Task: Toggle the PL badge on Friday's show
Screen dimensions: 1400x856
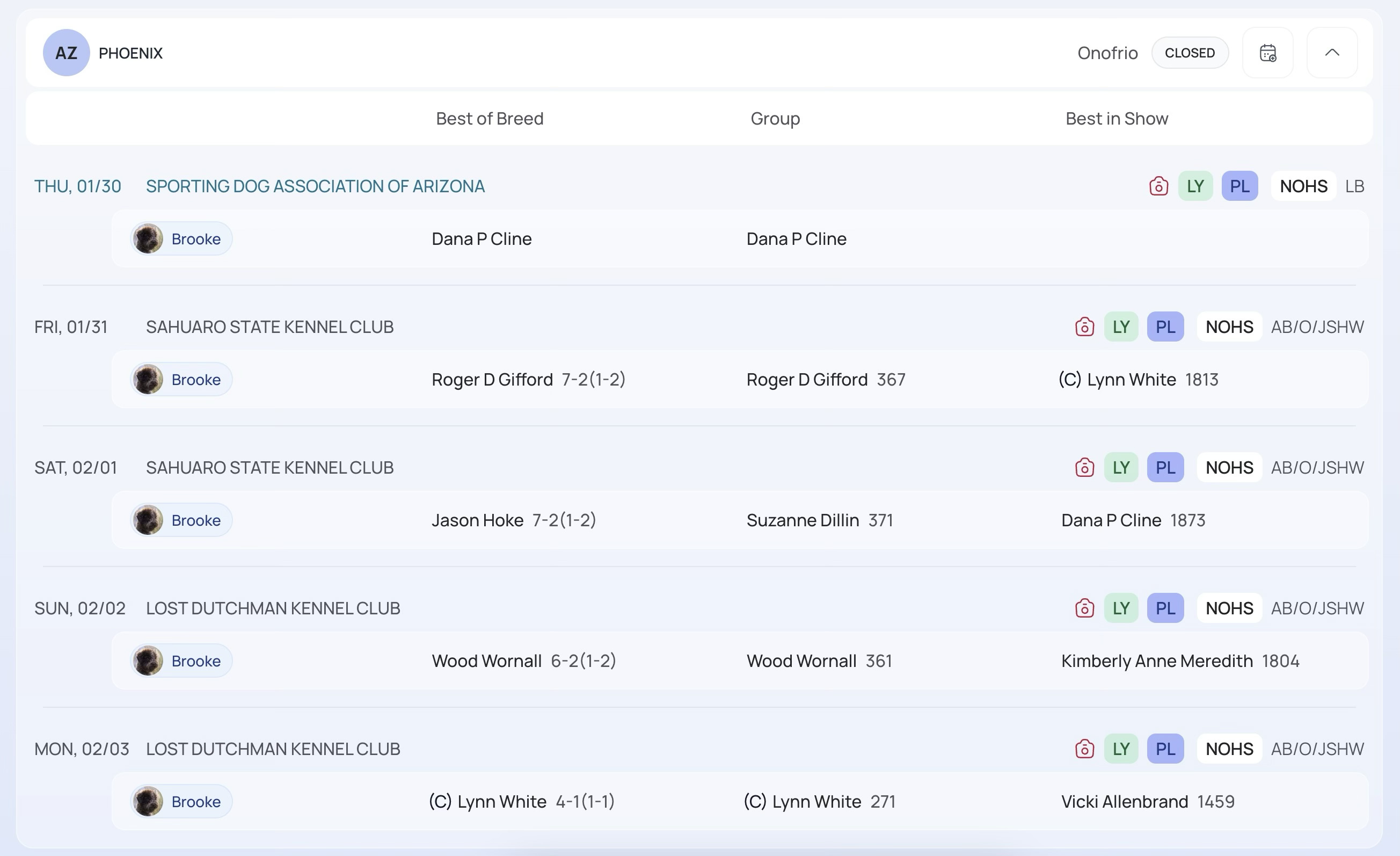Action: [x=1165, y=327]
